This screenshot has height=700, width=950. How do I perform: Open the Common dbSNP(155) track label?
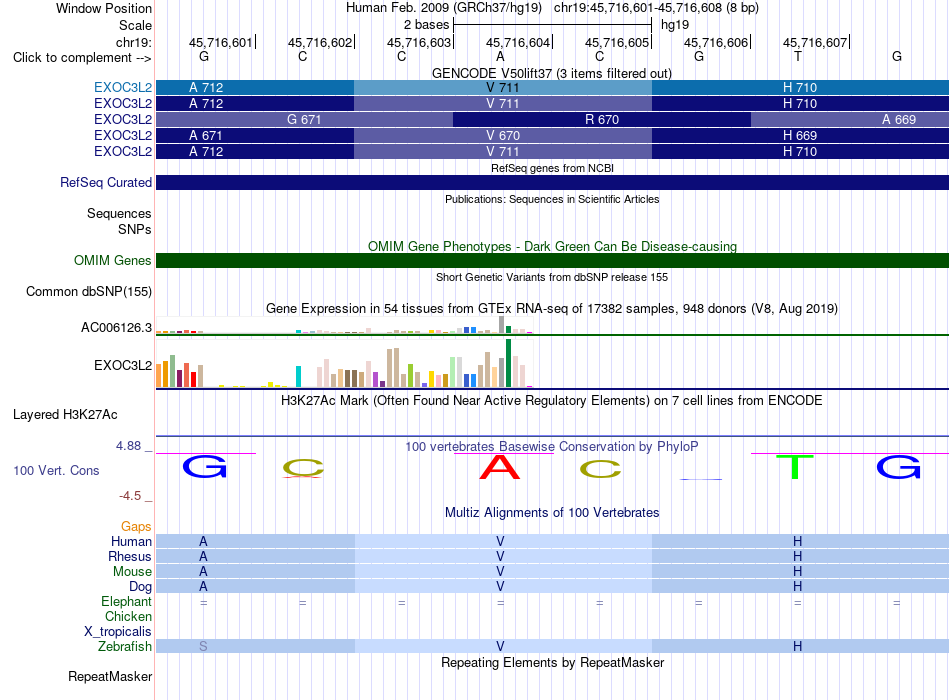pos(88,292)
